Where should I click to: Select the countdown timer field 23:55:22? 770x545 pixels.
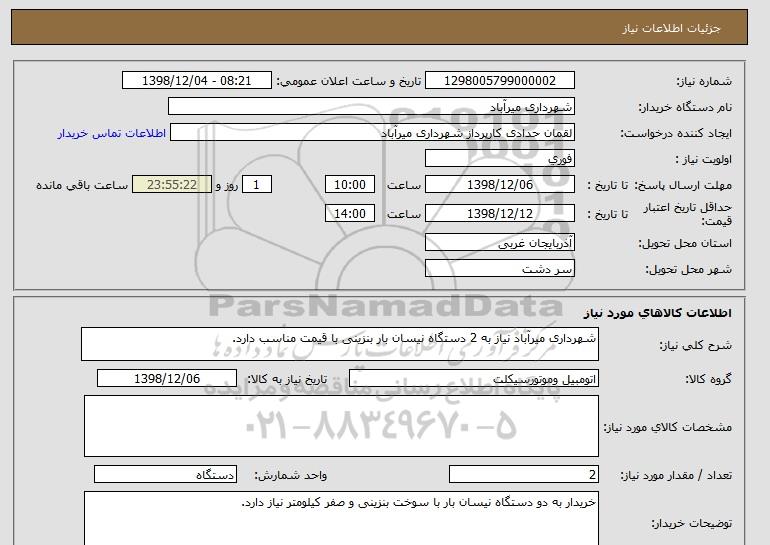click(x=172, y=185)
